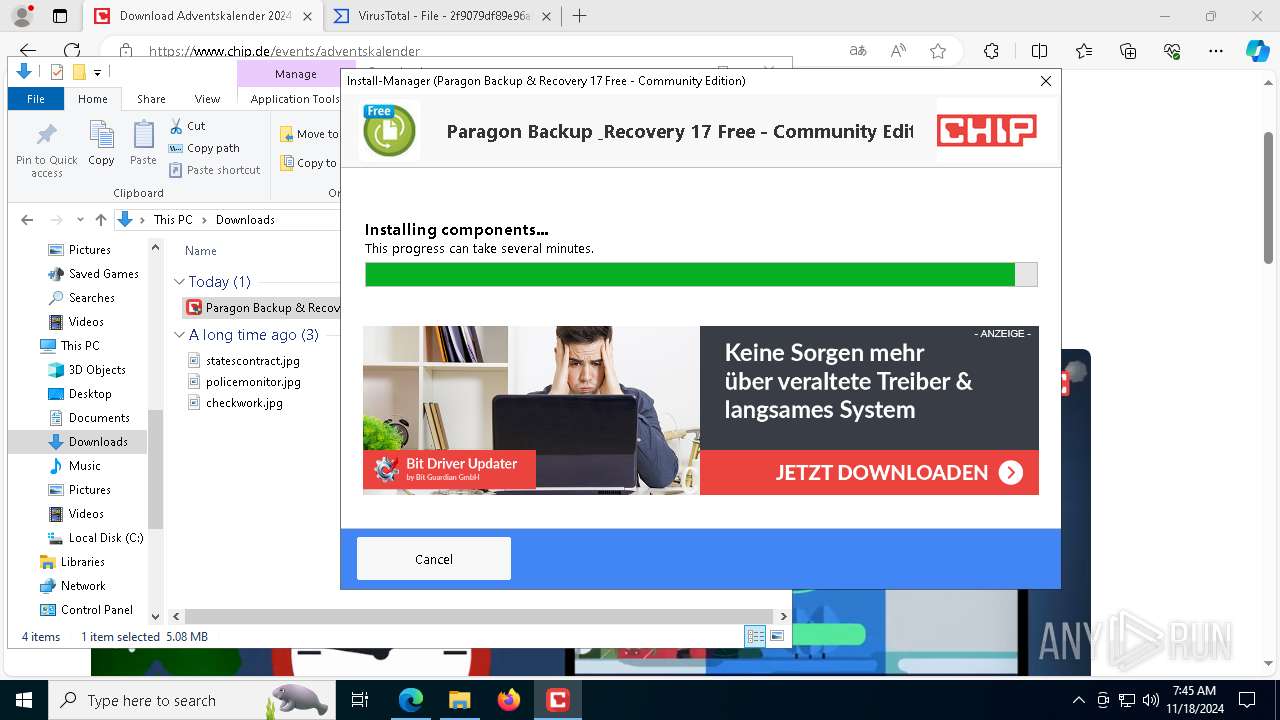This screenshot has width=1280, height=720.
Task: Refresh the browser page
Action: [x=72, y=51]
